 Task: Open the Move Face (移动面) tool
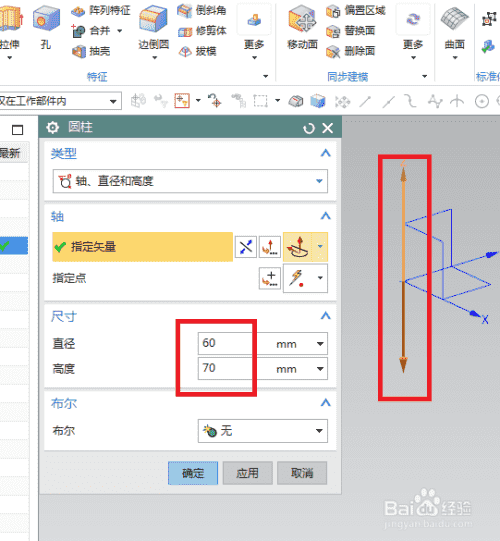[302, 28]
